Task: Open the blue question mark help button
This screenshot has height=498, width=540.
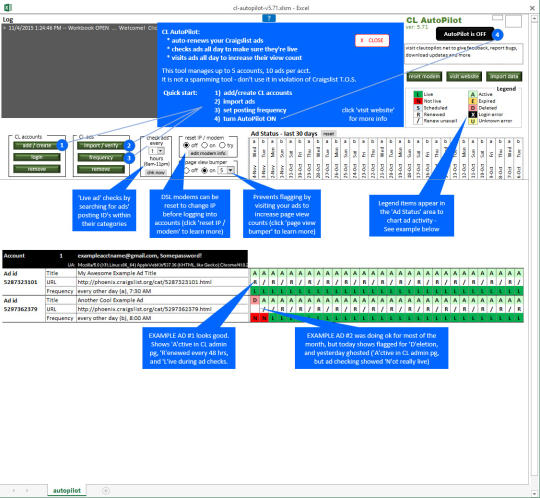Action: coord(269,18)
